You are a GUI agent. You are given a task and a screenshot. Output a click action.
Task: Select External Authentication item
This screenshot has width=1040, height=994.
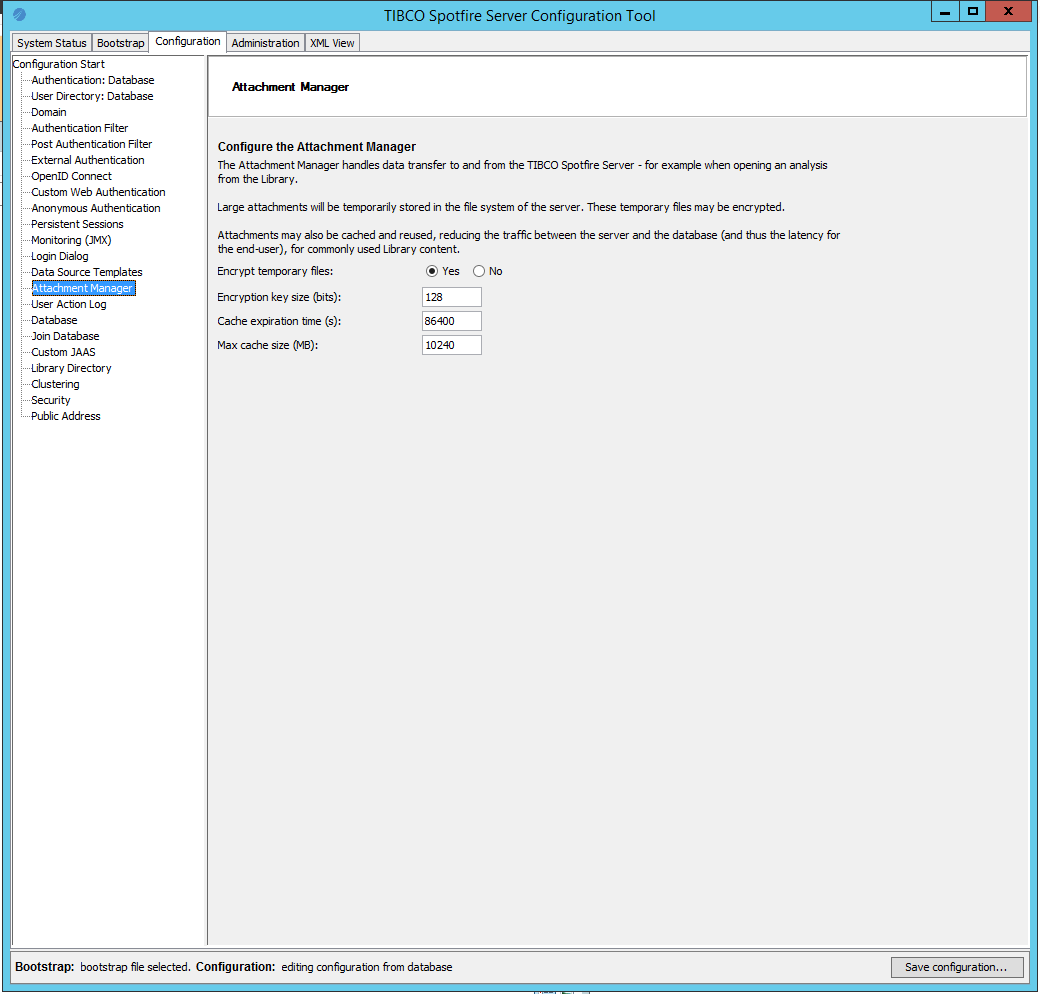click(x=88, y=160)
